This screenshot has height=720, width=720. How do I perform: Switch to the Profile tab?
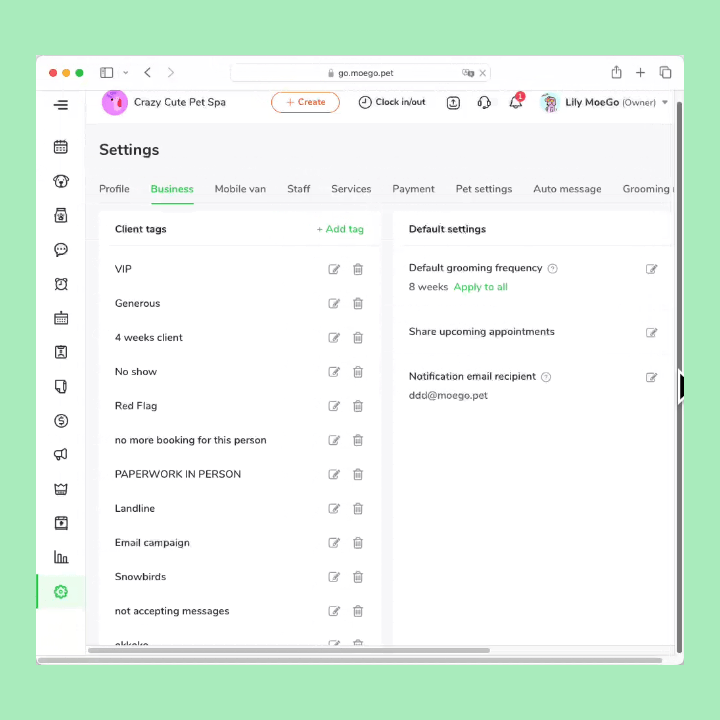click(x=114, y=189)
